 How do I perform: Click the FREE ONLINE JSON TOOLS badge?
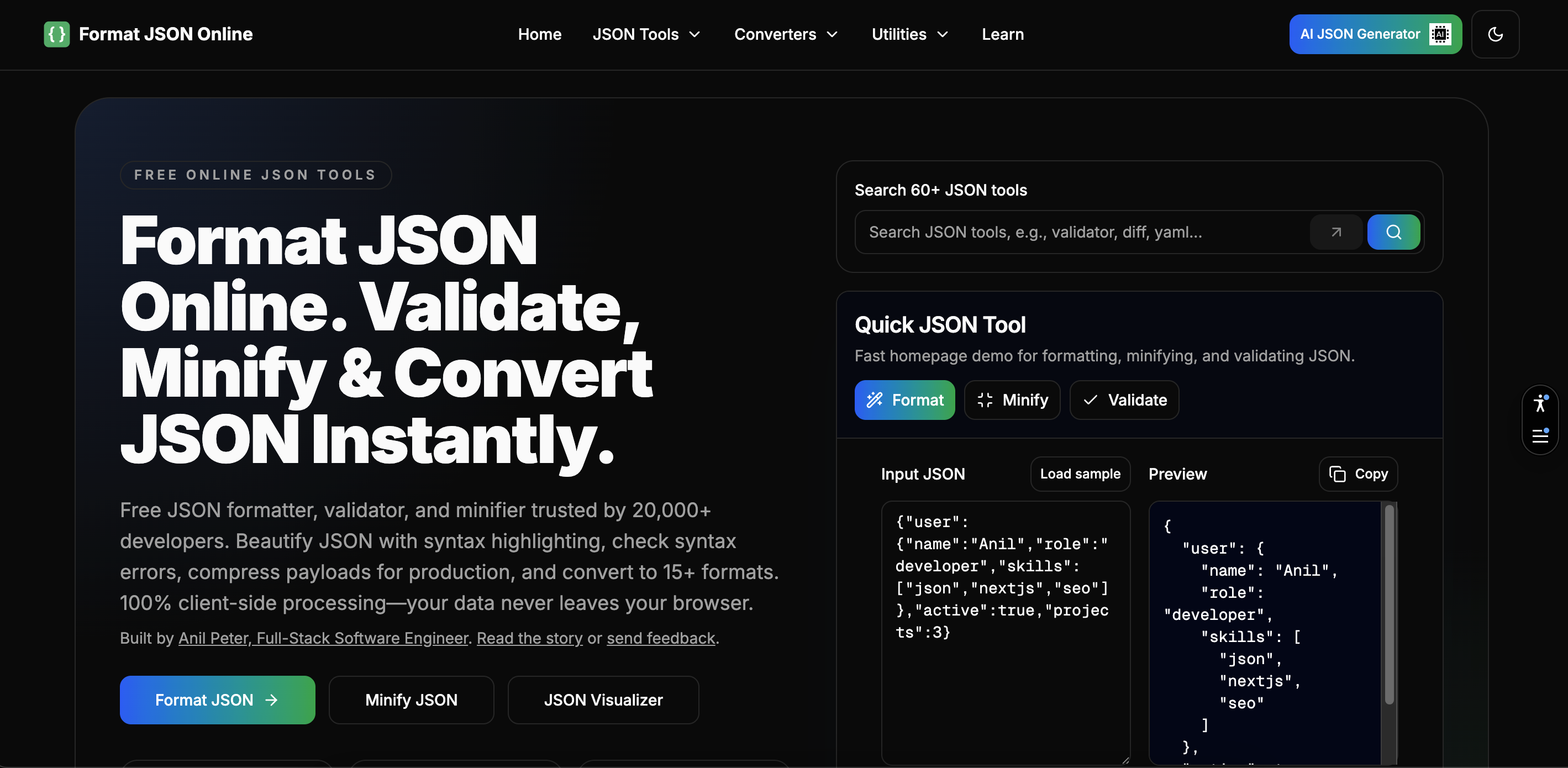click(256, 175)
